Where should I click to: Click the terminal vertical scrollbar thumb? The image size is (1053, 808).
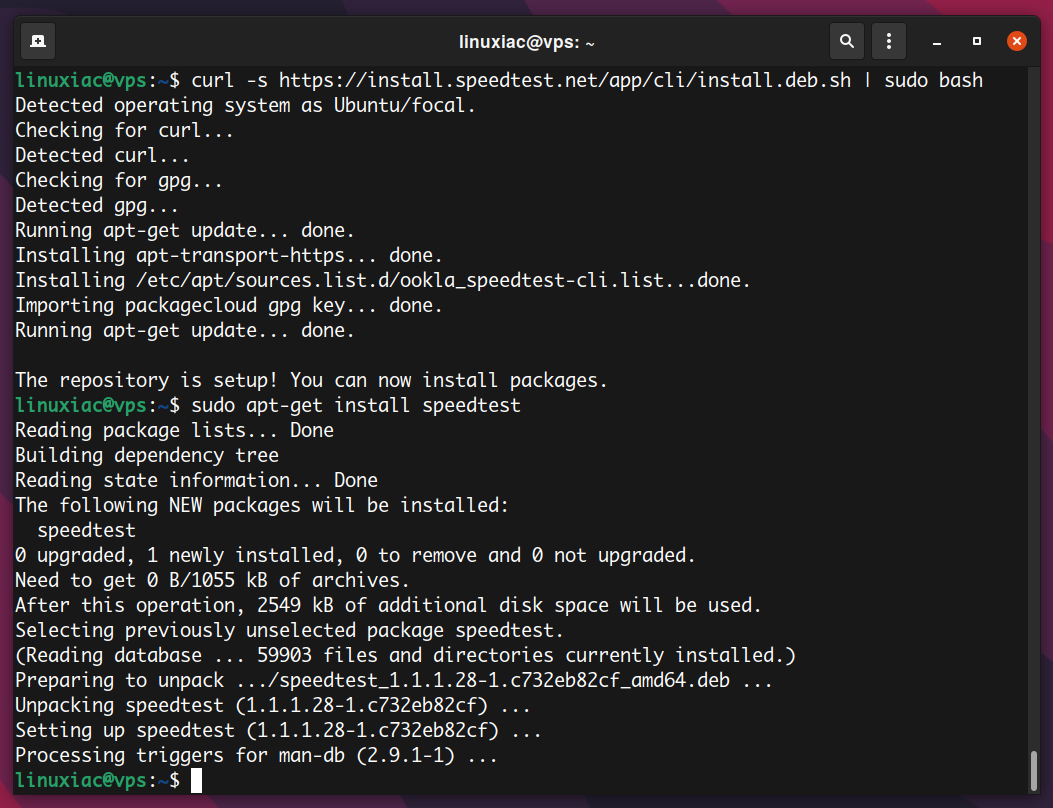tap(1034, 771)
